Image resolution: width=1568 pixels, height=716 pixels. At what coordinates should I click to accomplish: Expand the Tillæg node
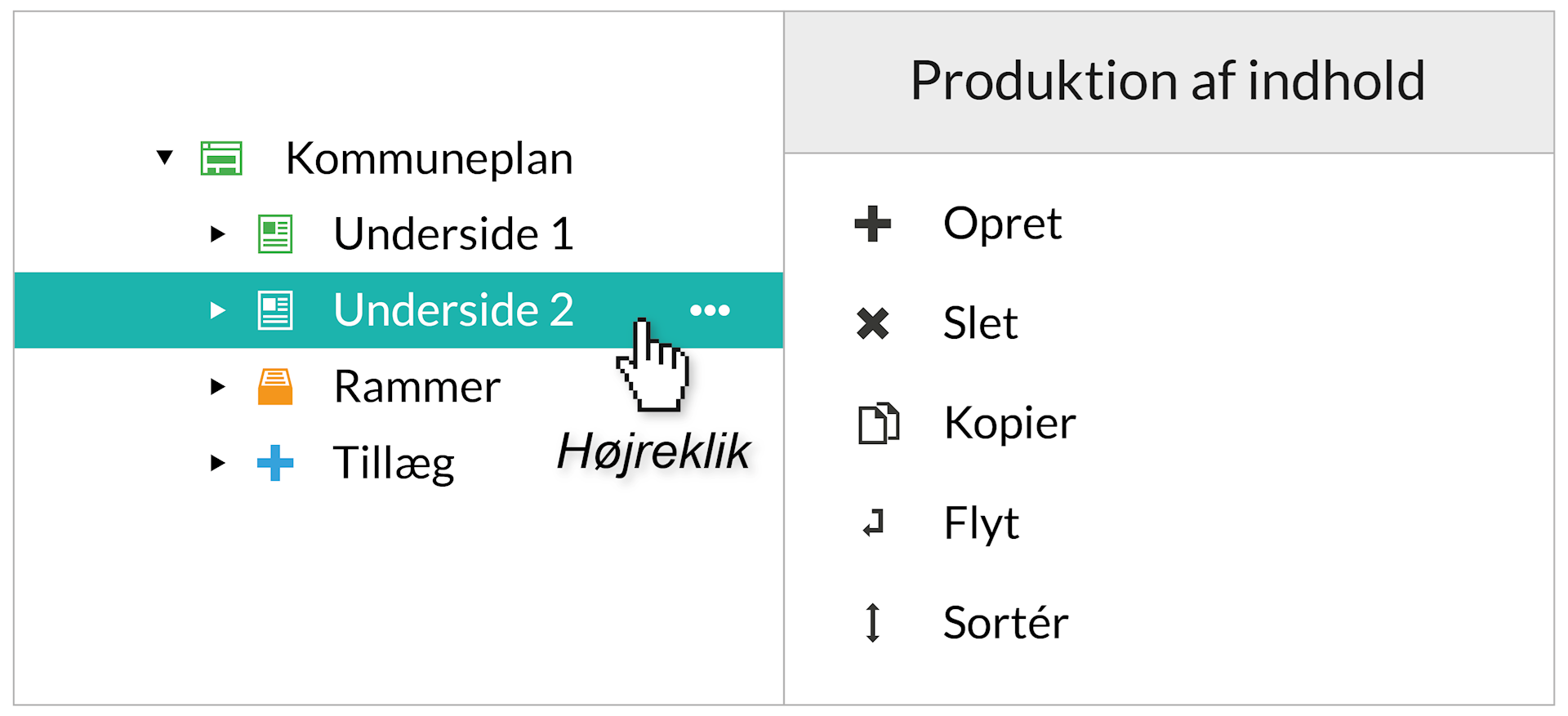(217, 463)
